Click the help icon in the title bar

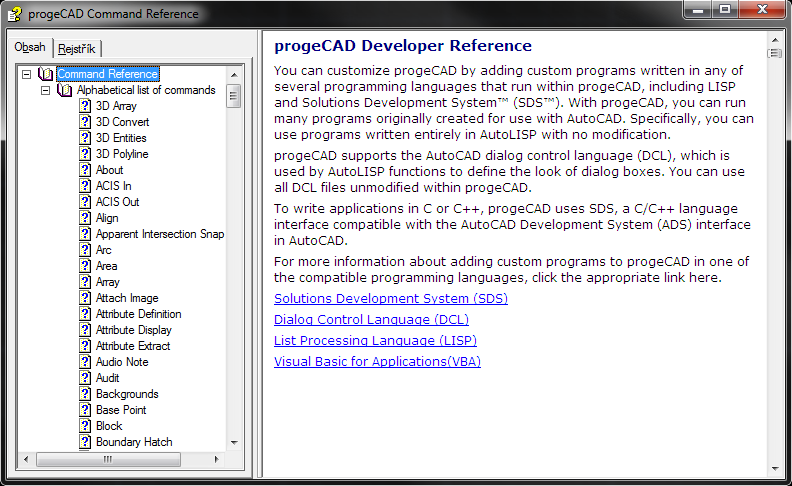pyautogui.click(x=15, y=14)
